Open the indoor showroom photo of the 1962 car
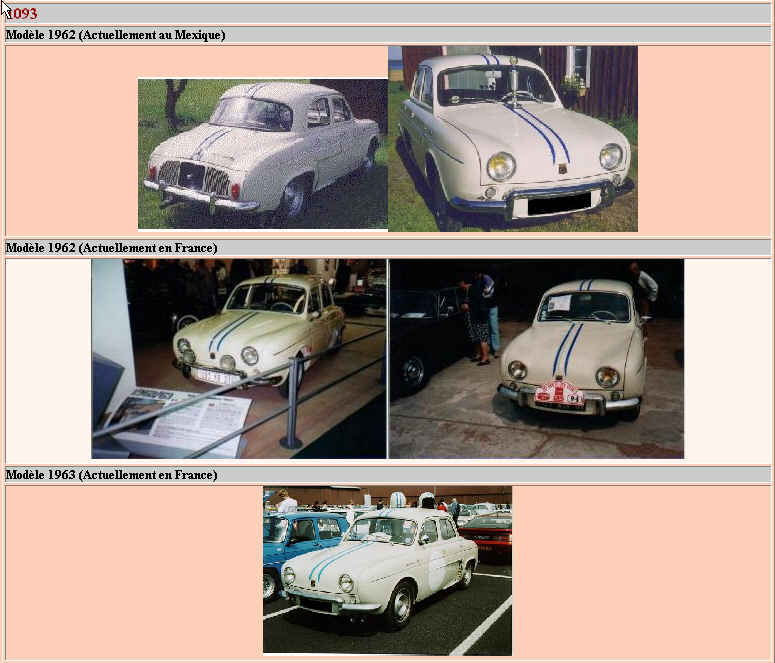The image size is (775, 663). pyautogui.click(x=238, y=358)
